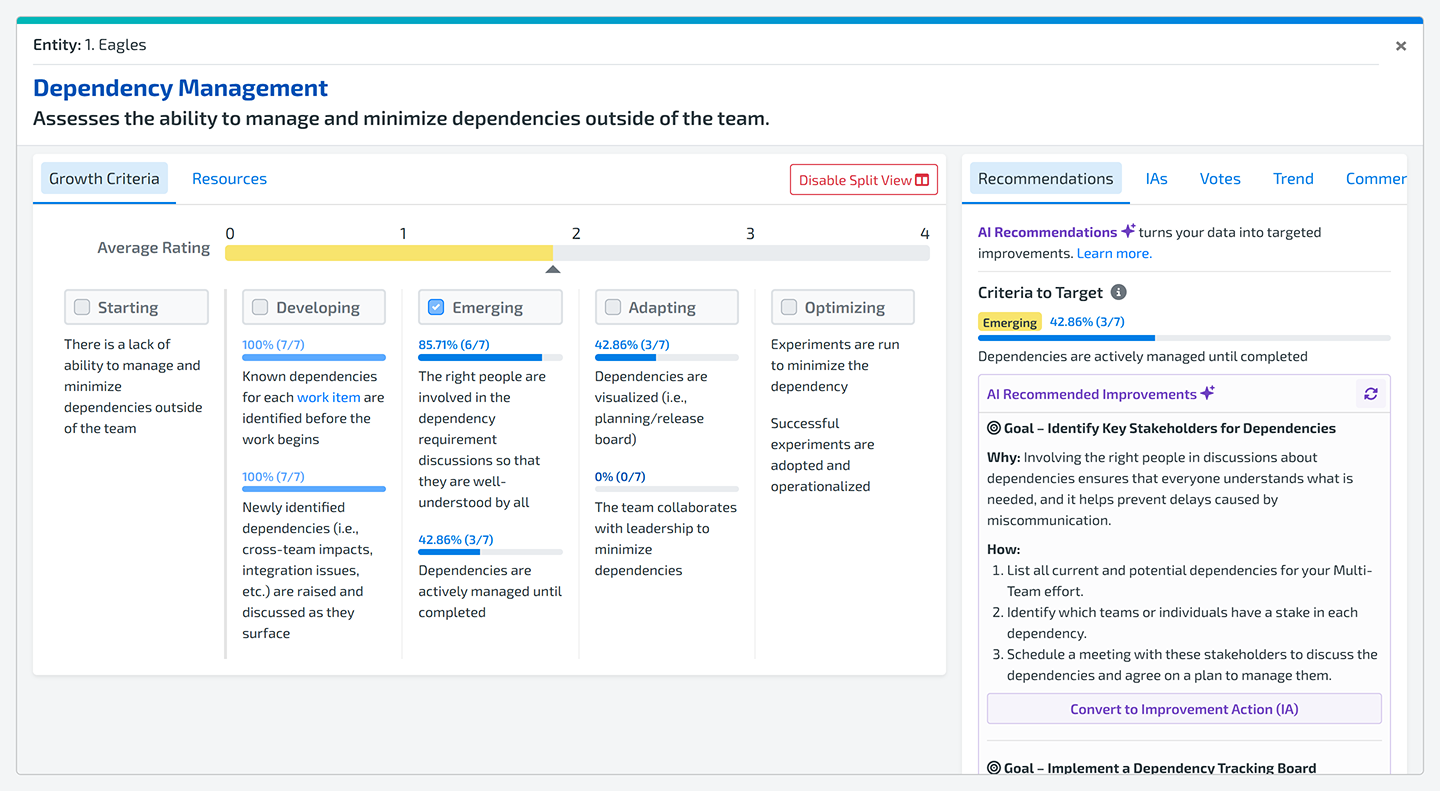The width and height of the screenshot is (1440, 791).
Task: Click the split view icon in Disable Split View
Action: point(922,180)
